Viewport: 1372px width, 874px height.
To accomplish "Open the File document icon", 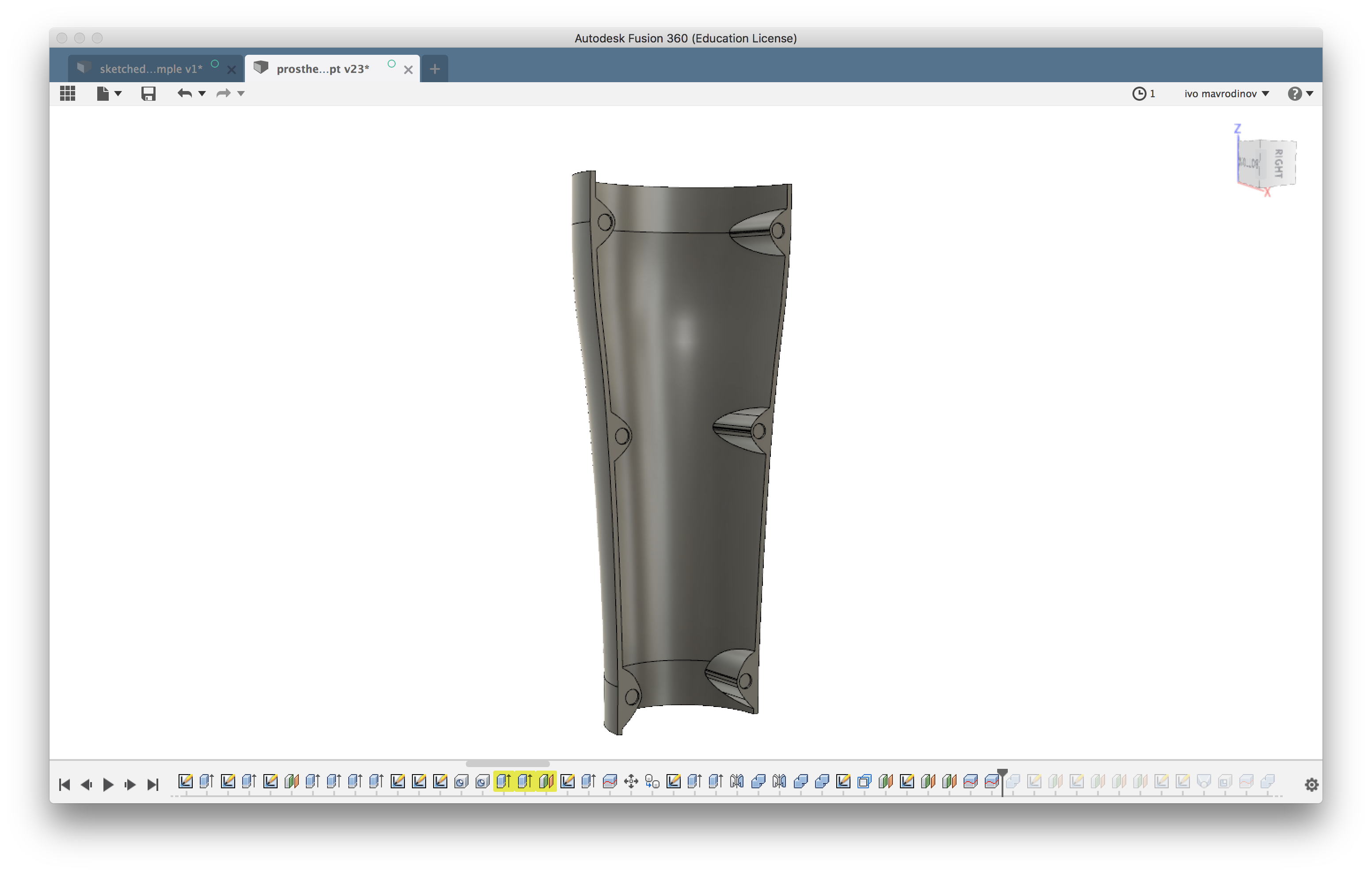I will pyautogui.click(x=103, y=93).
